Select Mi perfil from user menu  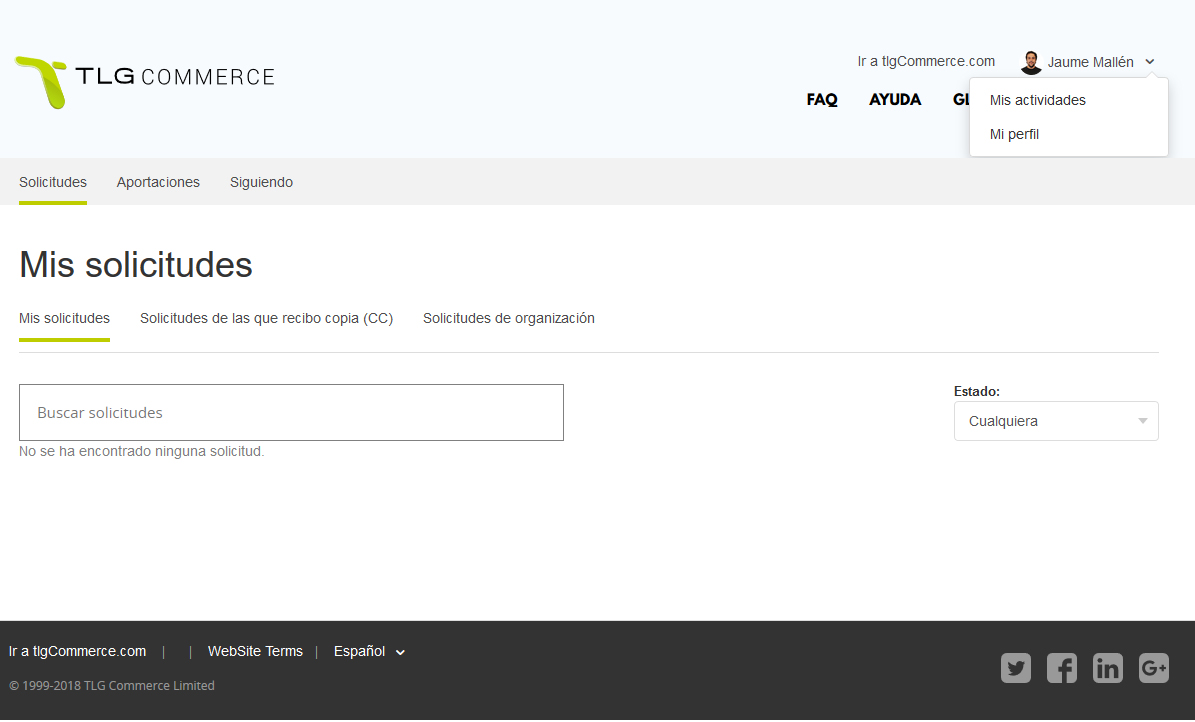[x=1014, y=134]
